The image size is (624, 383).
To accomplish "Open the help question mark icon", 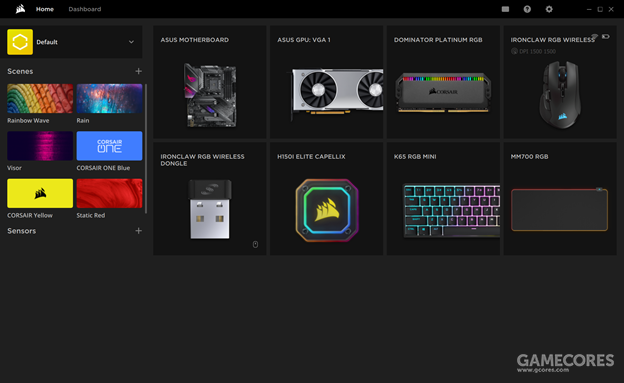I will (527, 9).
